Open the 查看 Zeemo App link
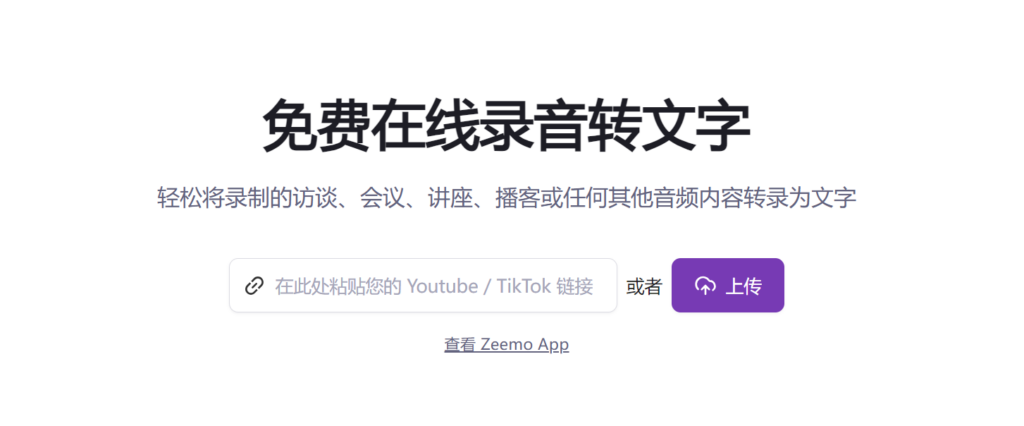The width and height of the screenshot is (1024, 426). 506,344
